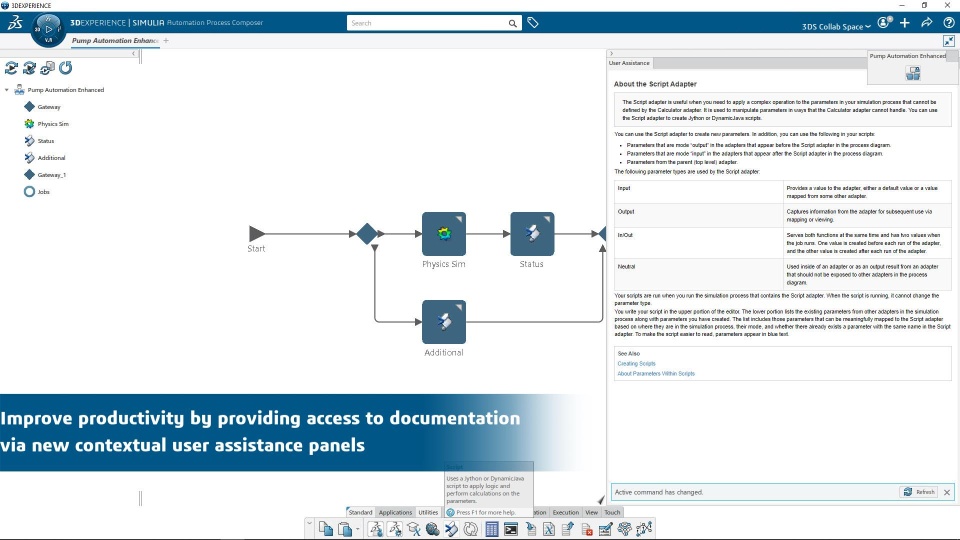Click the top search input field

tap(427, 23)
